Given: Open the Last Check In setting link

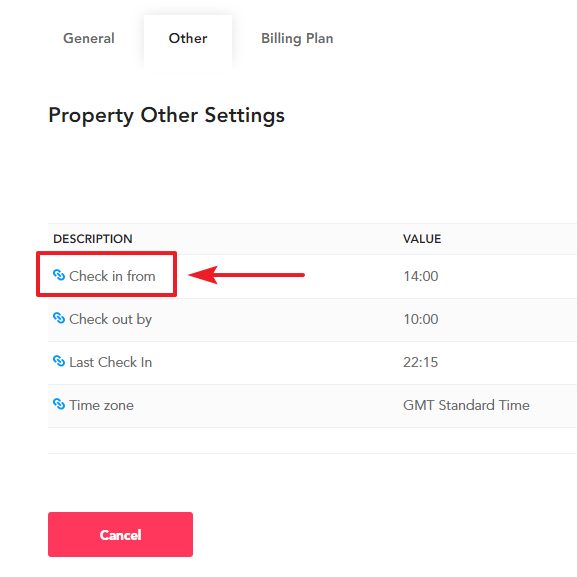Looking at the screenshot, I should (x=110, y=362).
